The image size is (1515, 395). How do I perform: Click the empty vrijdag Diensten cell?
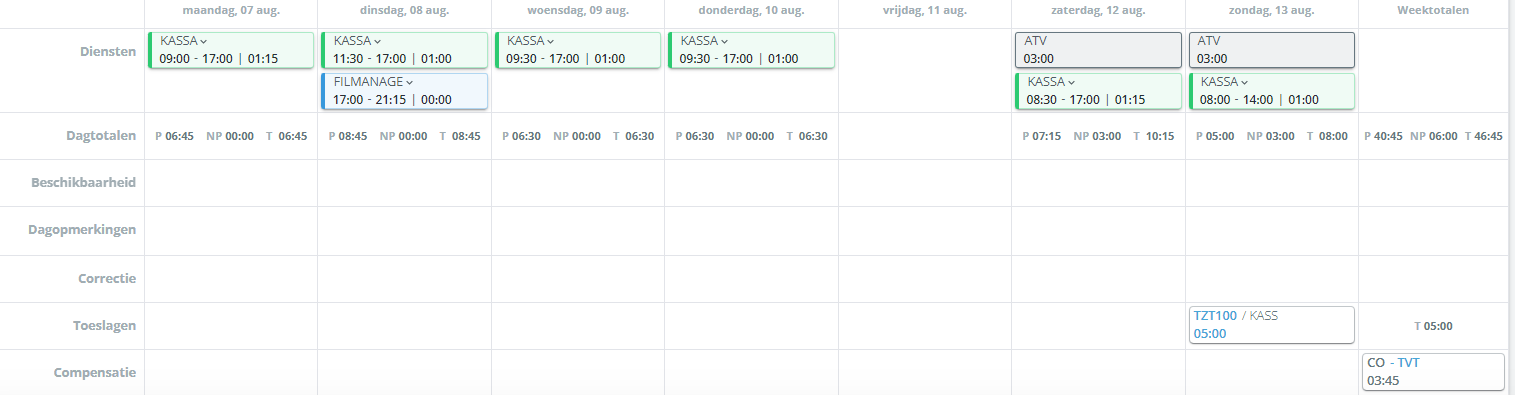pyautogui.click(x=925, y=70)
